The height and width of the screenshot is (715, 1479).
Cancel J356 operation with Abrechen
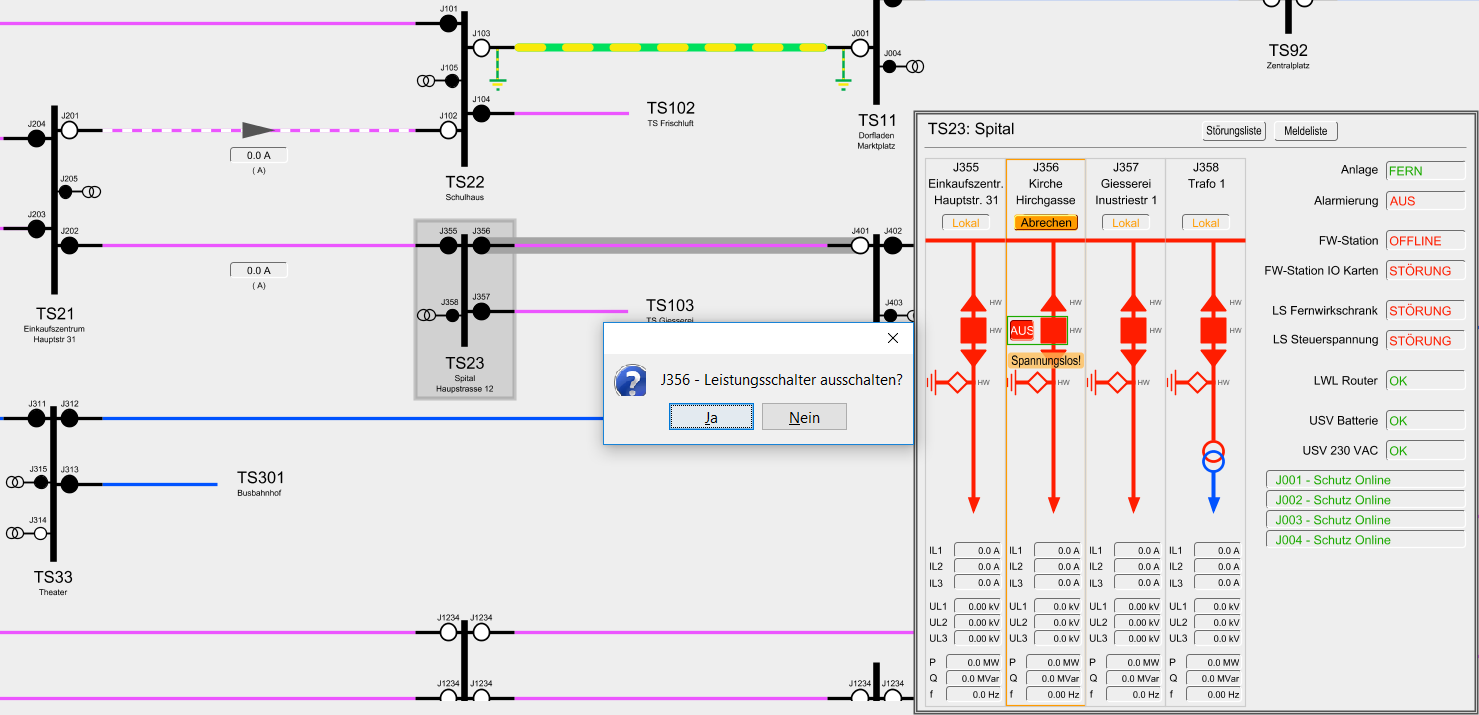1046,223
